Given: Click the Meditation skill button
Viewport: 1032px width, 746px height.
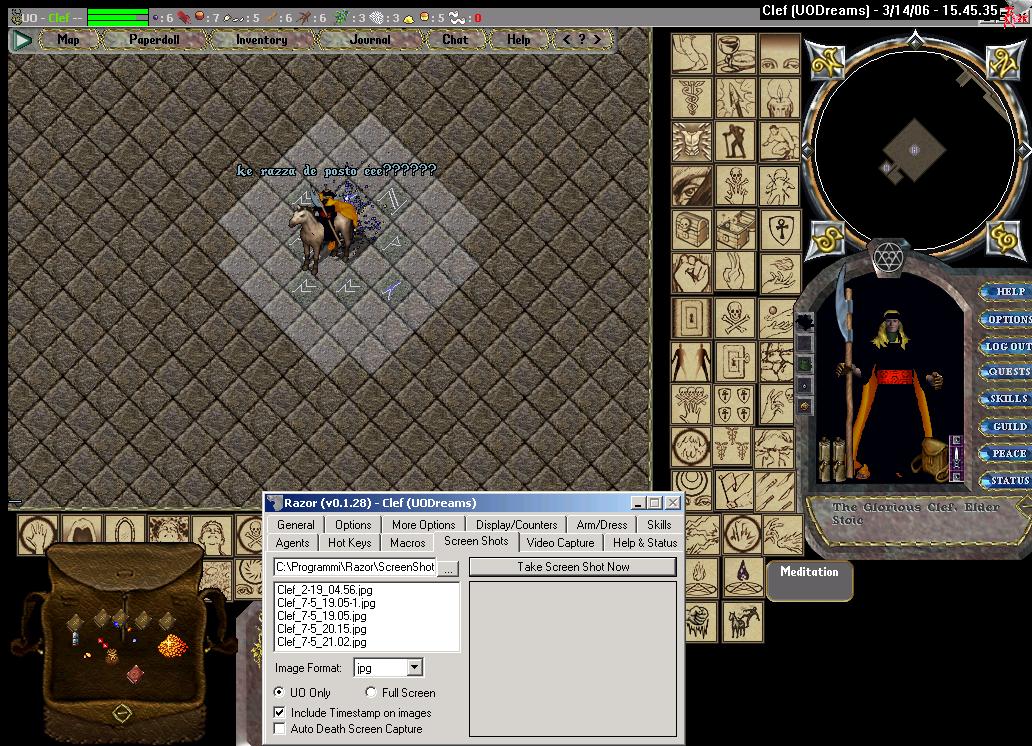Looking at the screenshot, I should [810, 579].
